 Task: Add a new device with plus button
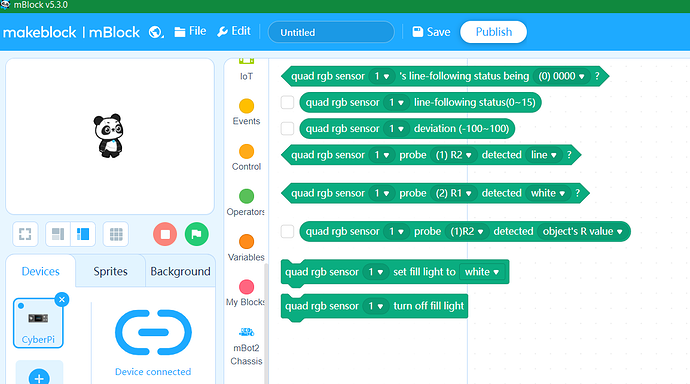point(39,377)
